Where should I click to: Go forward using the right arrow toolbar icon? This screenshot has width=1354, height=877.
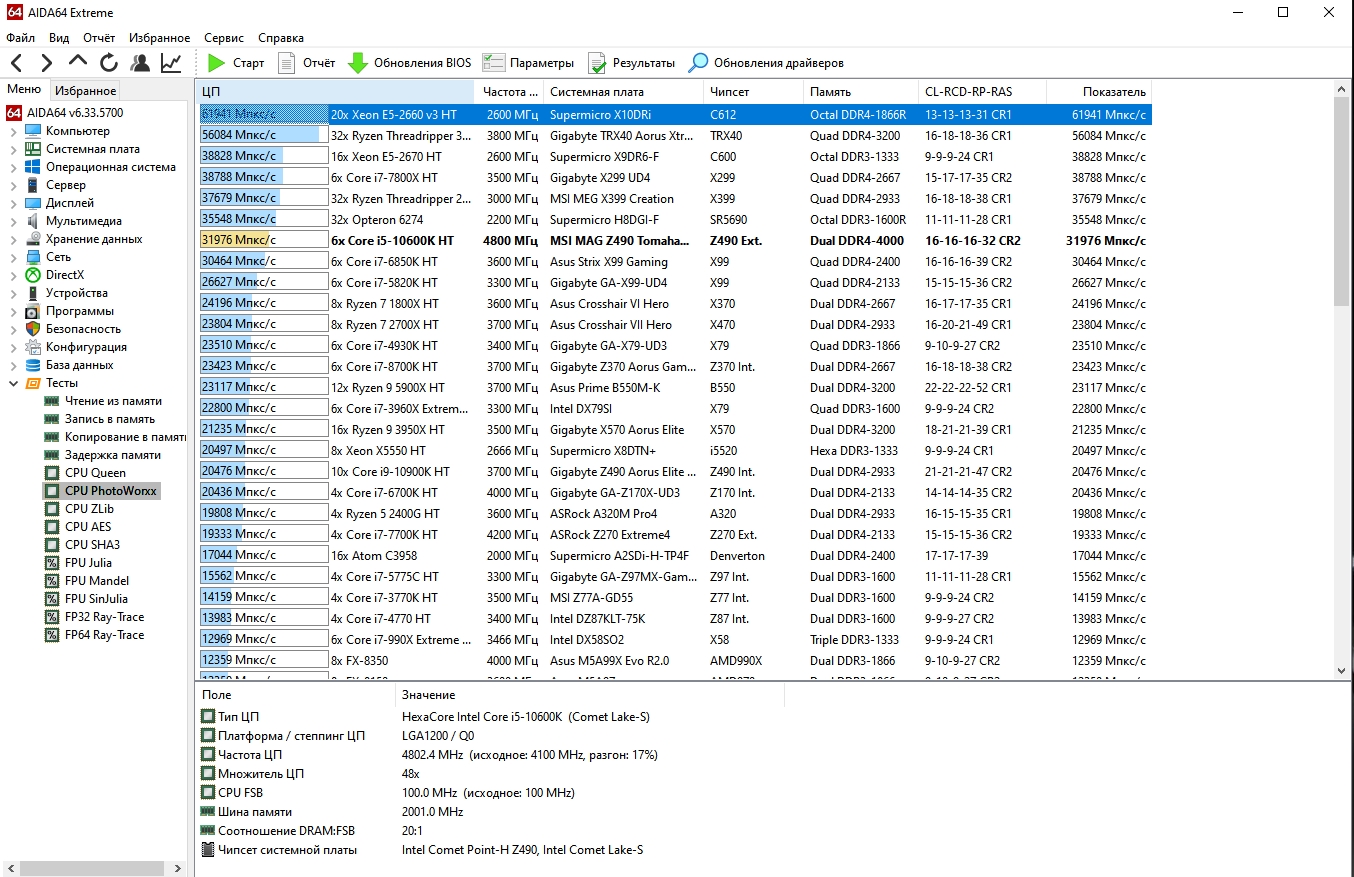click(x=47, y=63)
